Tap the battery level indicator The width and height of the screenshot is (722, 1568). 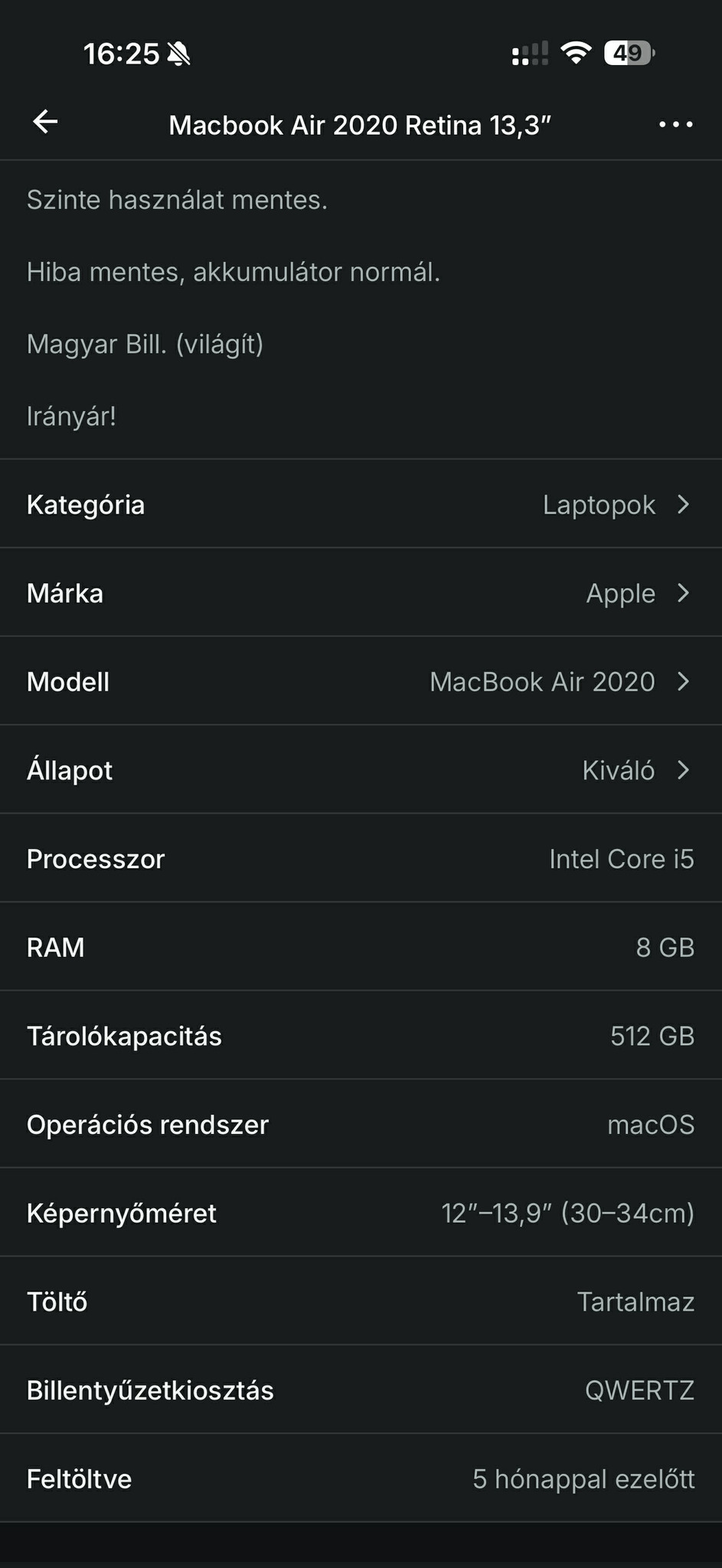[x=629, y=53]
